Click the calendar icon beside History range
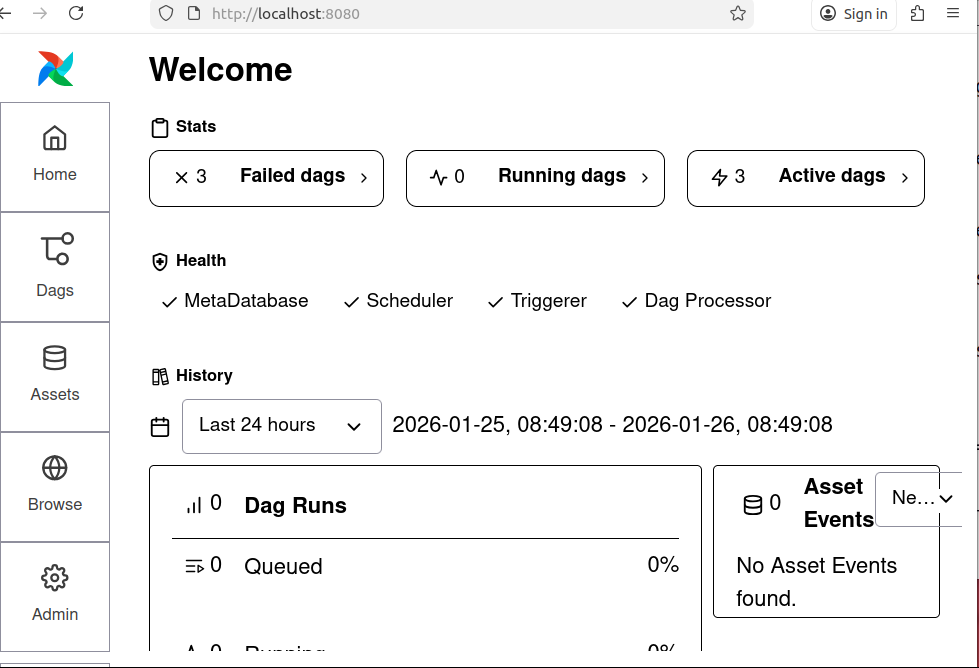Screen dimensions: 979x668 160,427
